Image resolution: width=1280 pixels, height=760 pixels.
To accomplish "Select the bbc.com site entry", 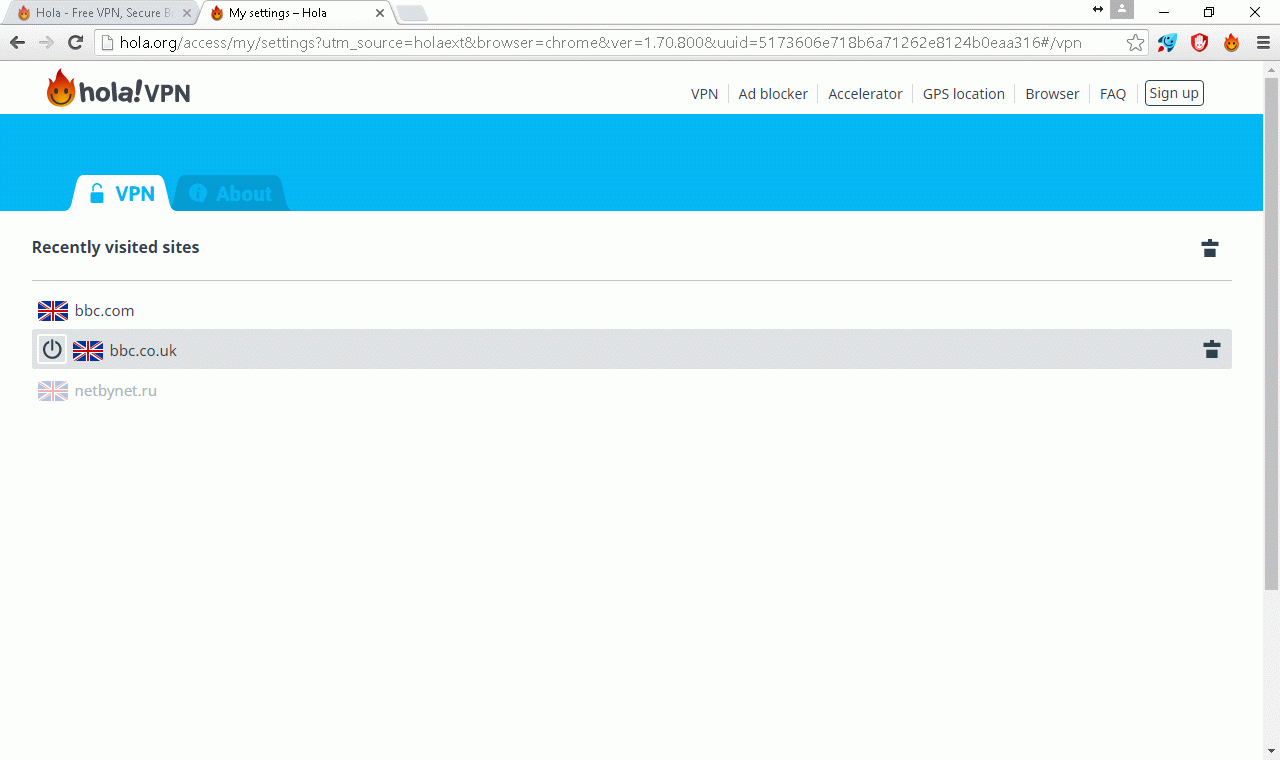I will pyautogui.click(x=104, y=311).
